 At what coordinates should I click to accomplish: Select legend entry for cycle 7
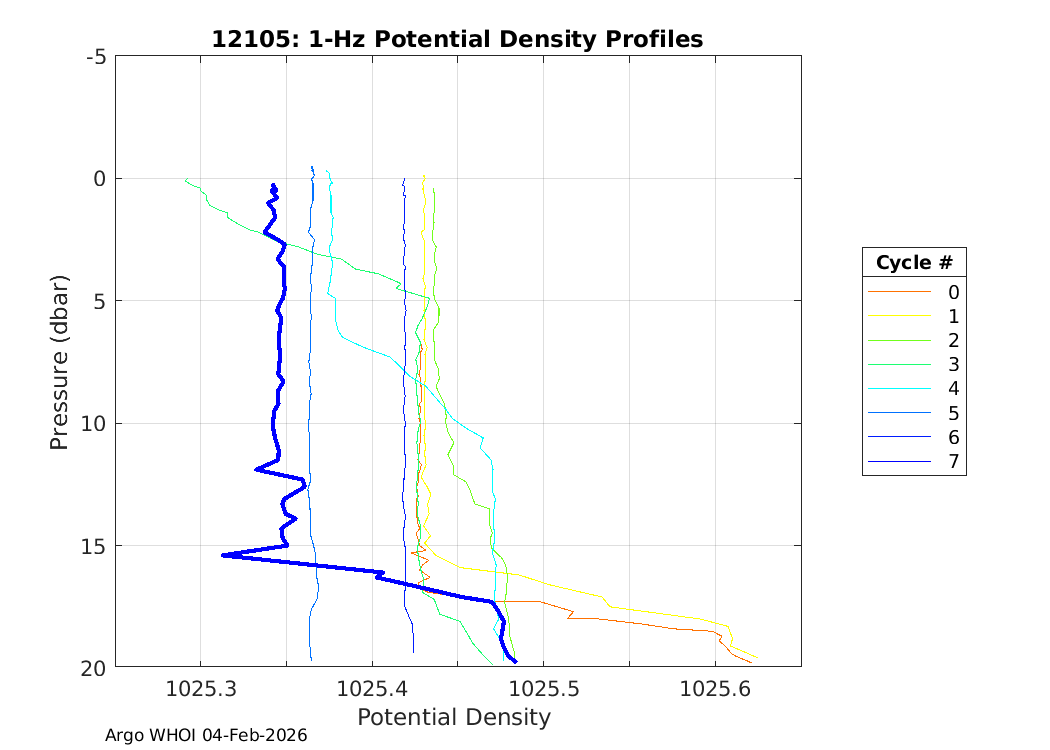tap(914, 462)
